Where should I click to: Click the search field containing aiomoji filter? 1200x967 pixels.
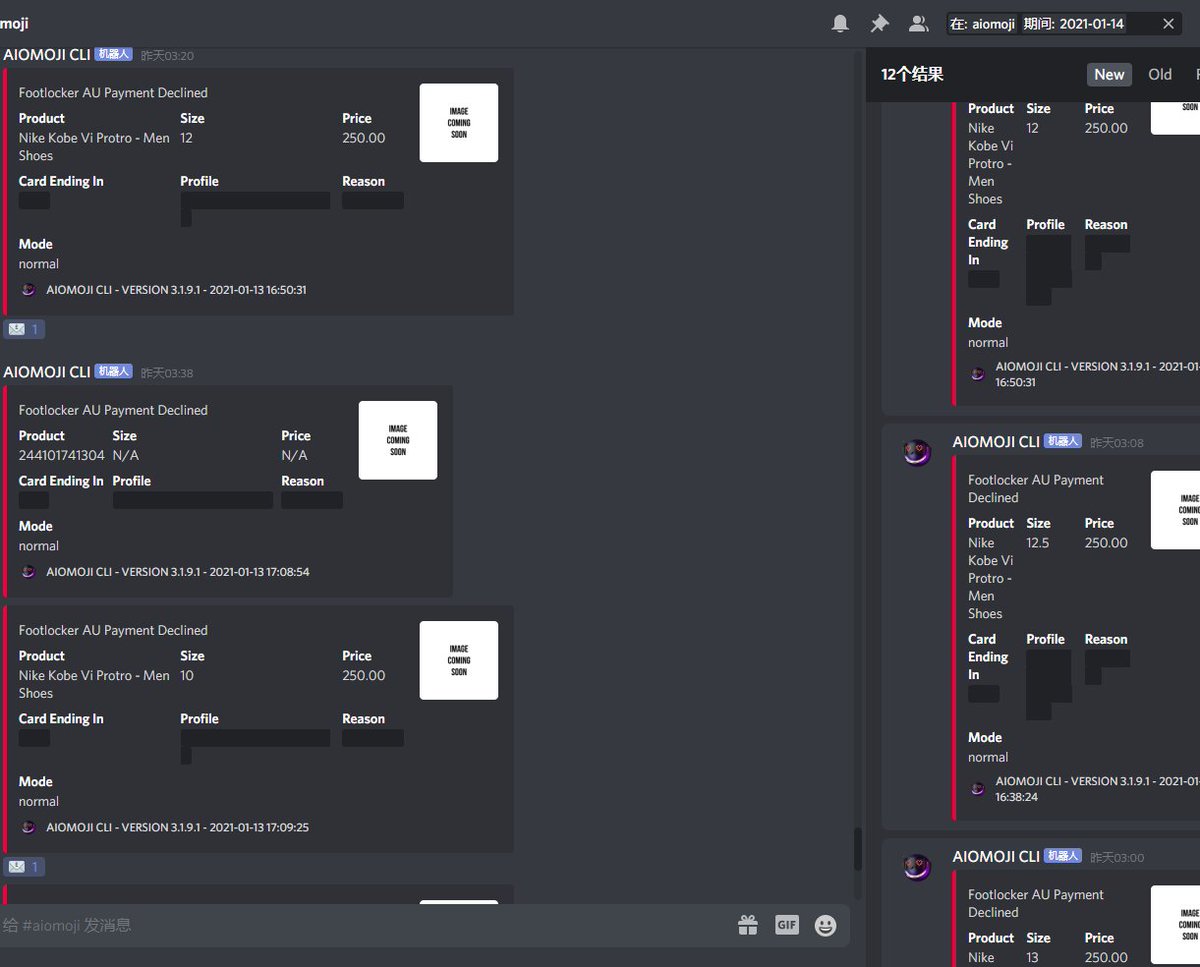(1065, 23)
